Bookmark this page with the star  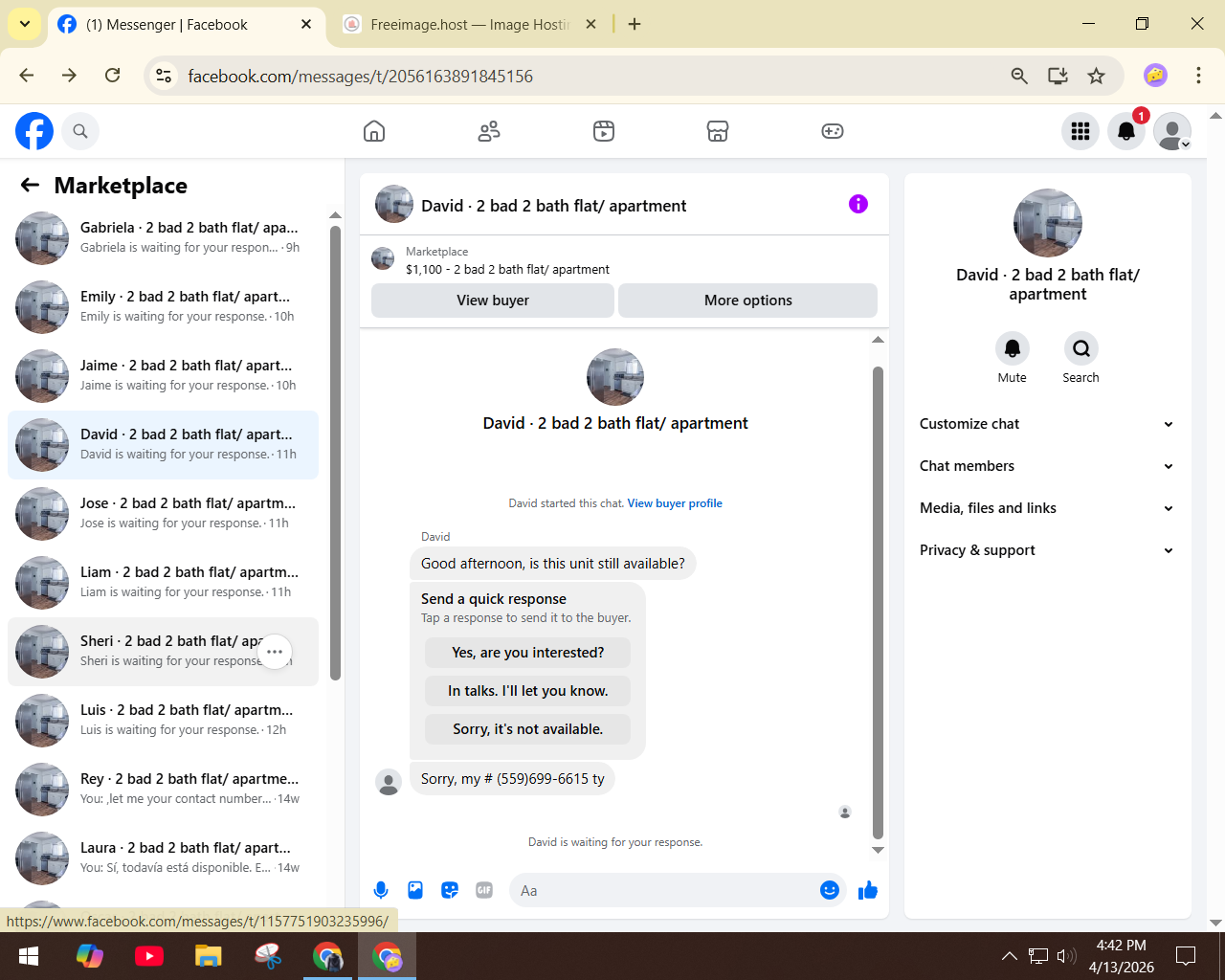(1097, 76)
